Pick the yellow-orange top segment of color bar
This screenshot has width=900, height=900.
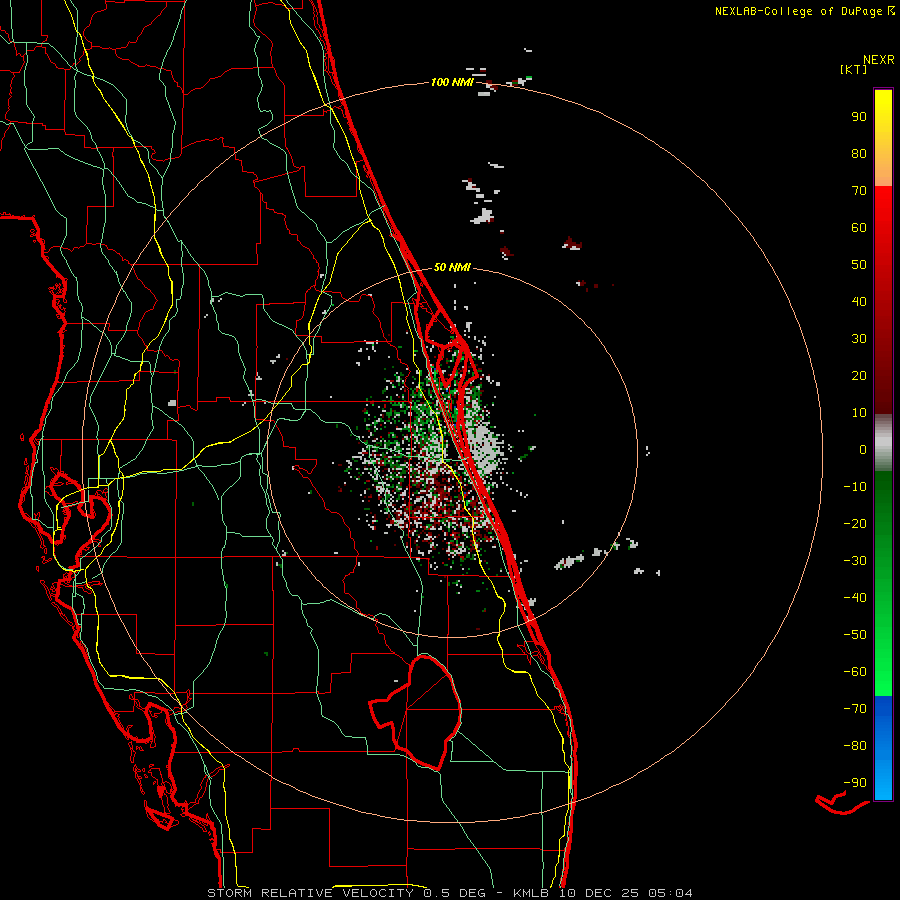[x=883, y=138]
